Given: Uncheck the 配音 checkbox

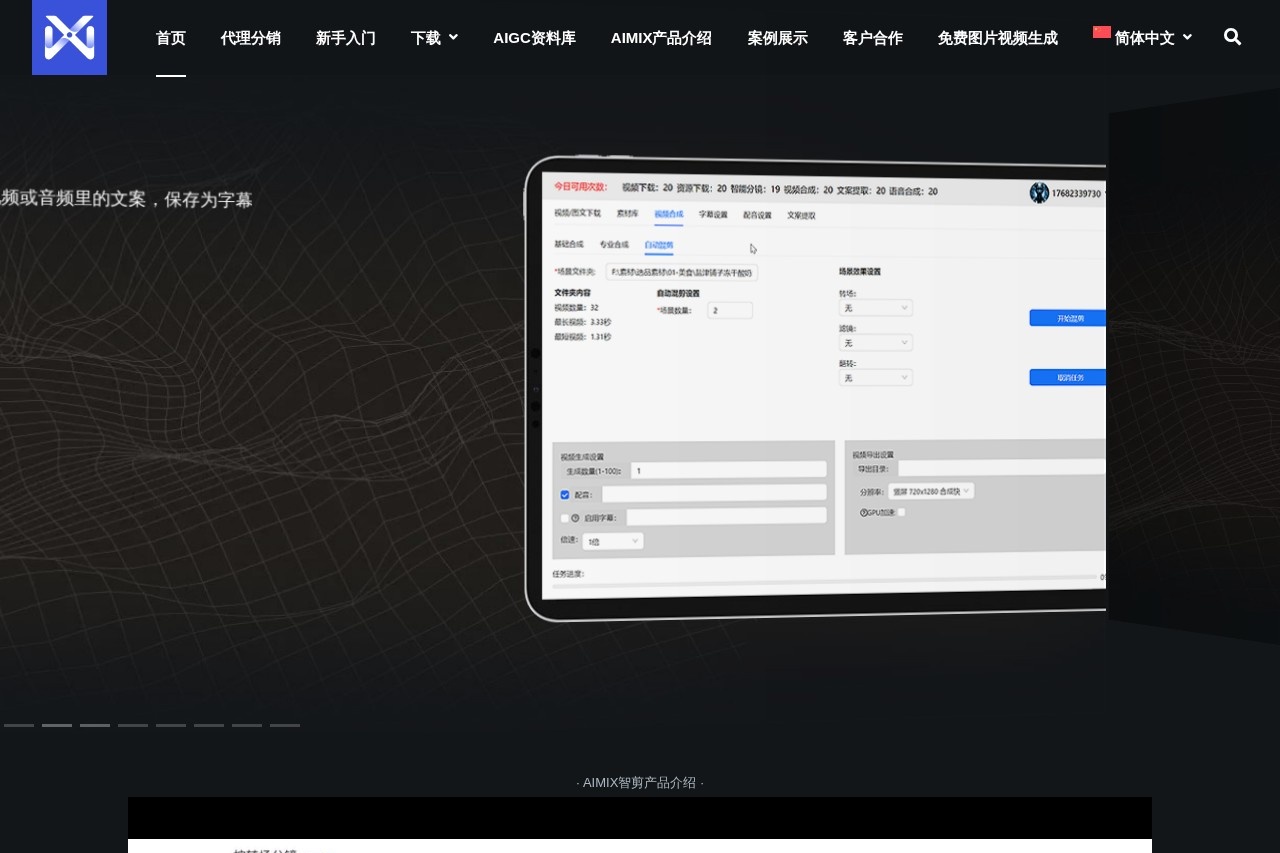Looking at the screenshot, I should point(564,494).
